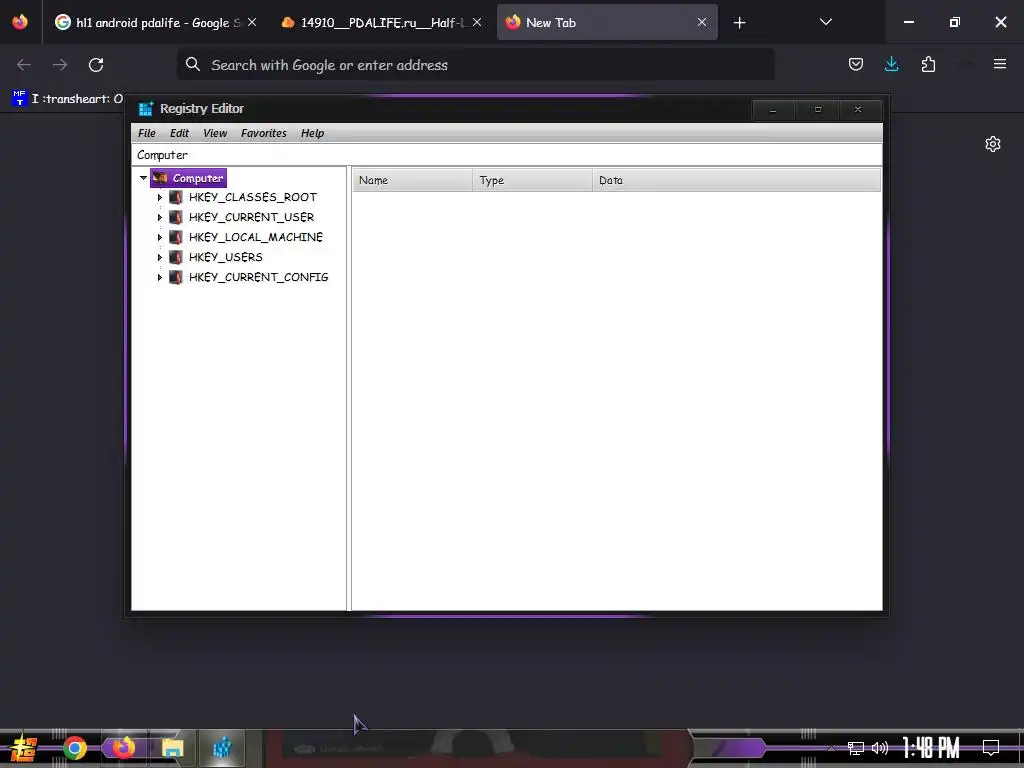
Task: Close the New Tab browser tab
Action: (x=701, y=23)
